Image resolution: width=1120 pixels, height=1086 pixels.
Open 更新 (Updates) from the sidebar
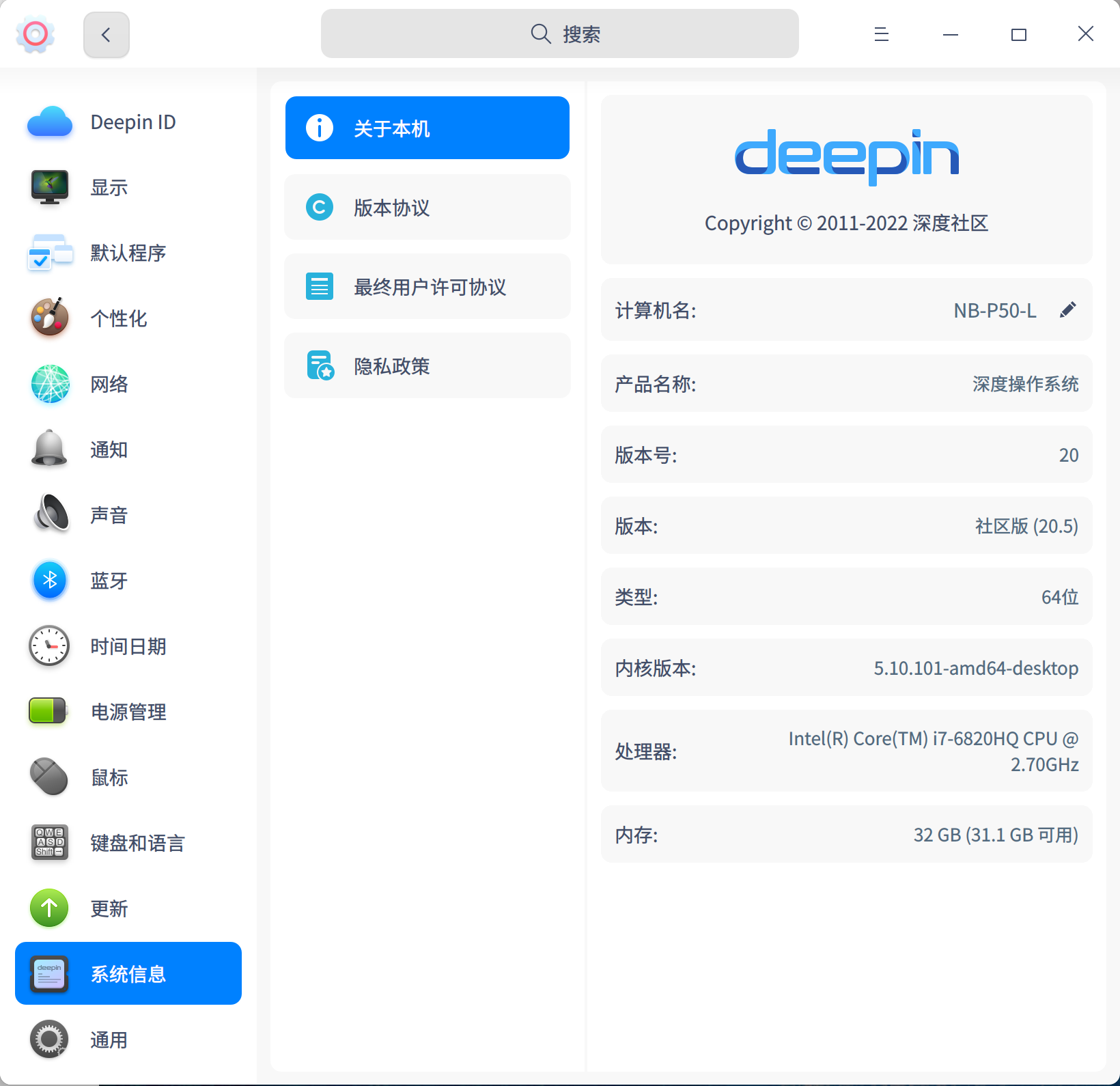point(49,908)
